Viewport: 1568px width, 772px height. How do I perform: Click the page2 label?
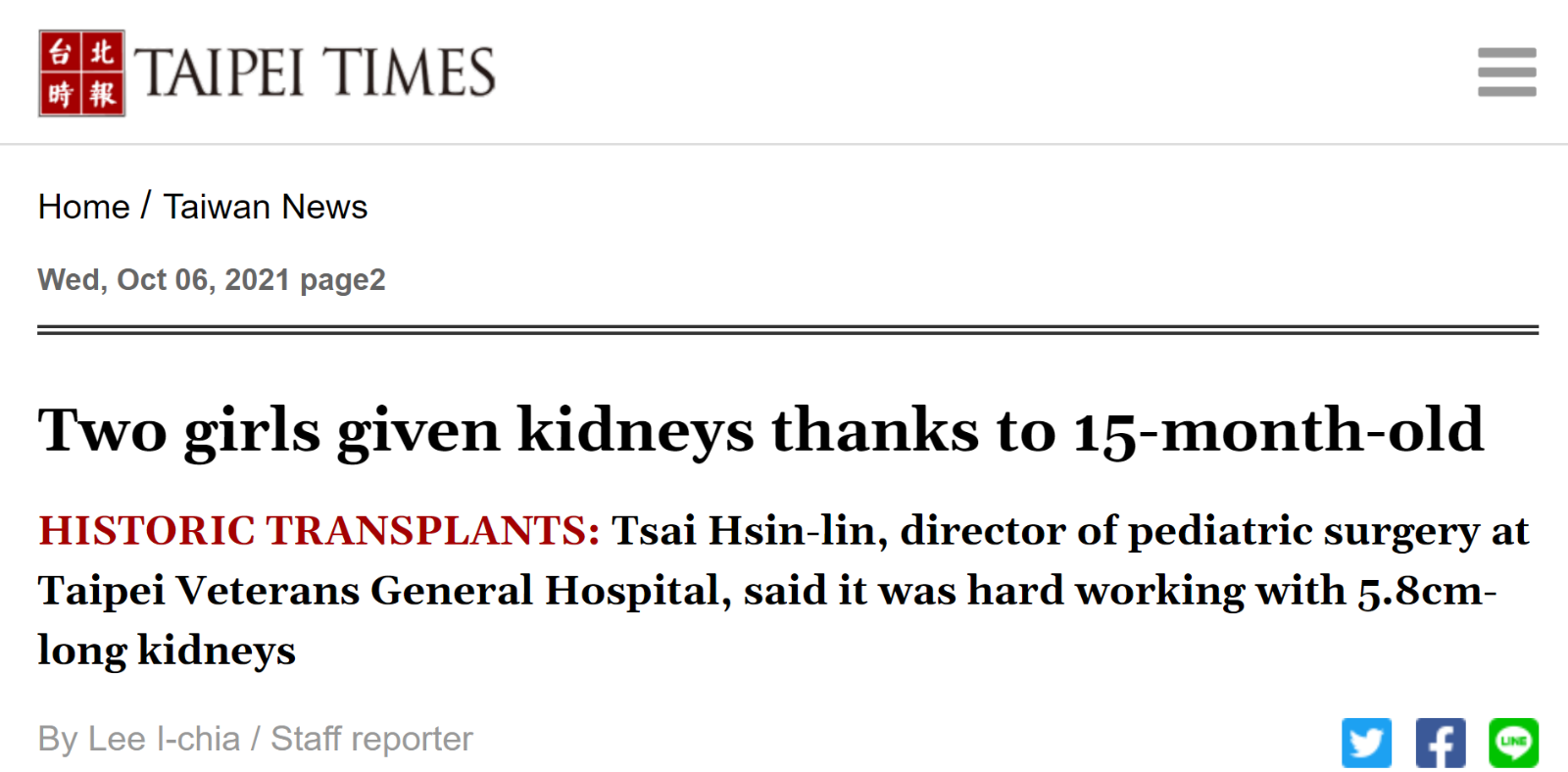click(342, 281)
